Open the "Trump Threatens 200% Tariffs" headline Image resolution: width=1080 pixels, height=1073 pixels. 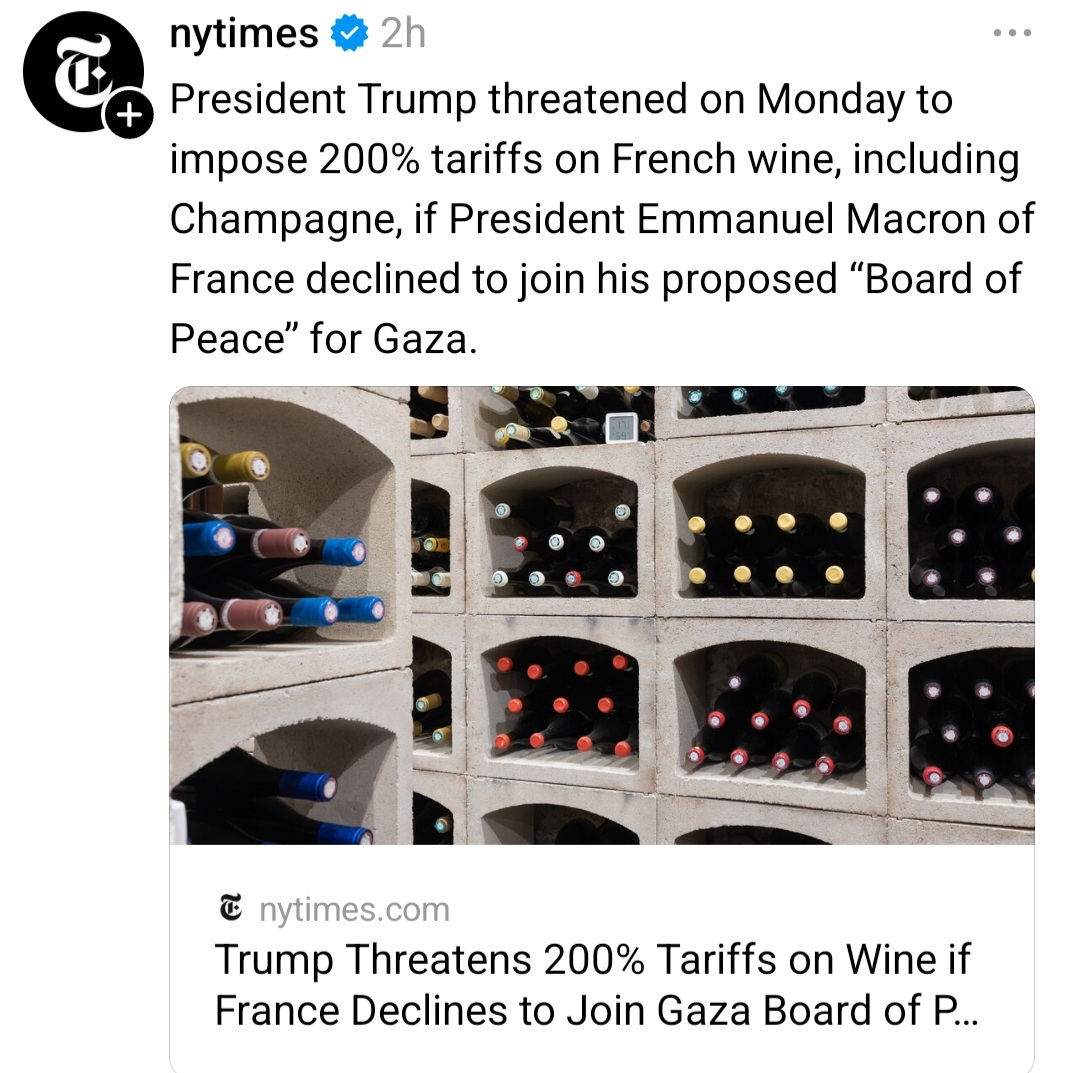(x=592, y=985)
